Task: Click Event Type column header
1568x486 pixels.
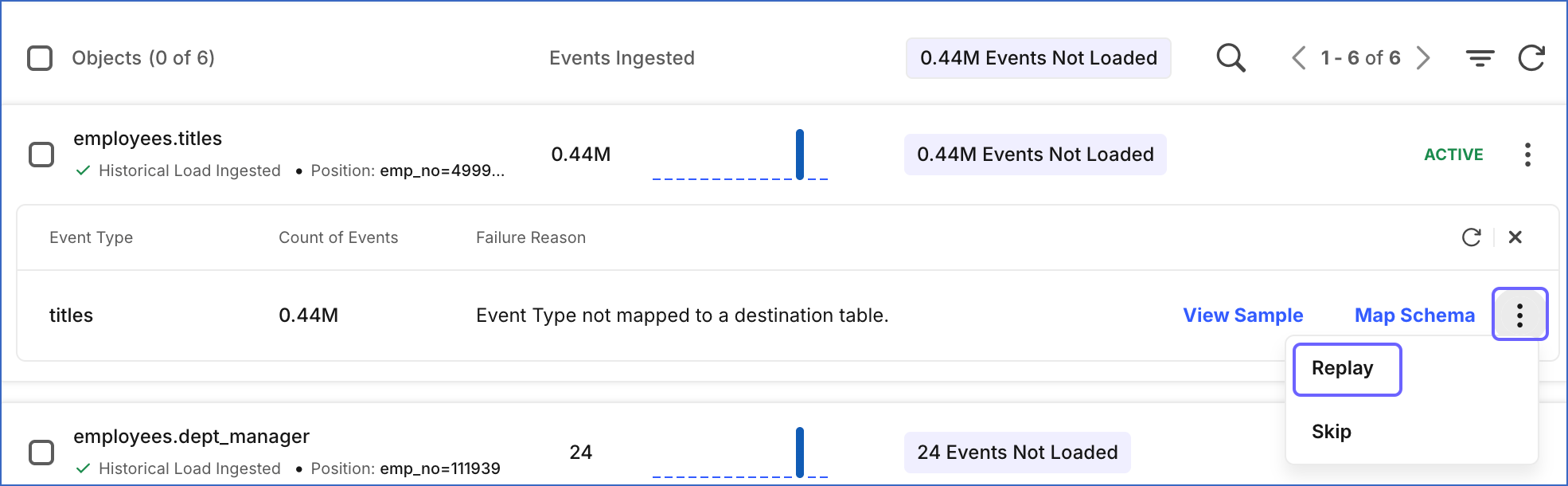Action: tap(91, 237)
